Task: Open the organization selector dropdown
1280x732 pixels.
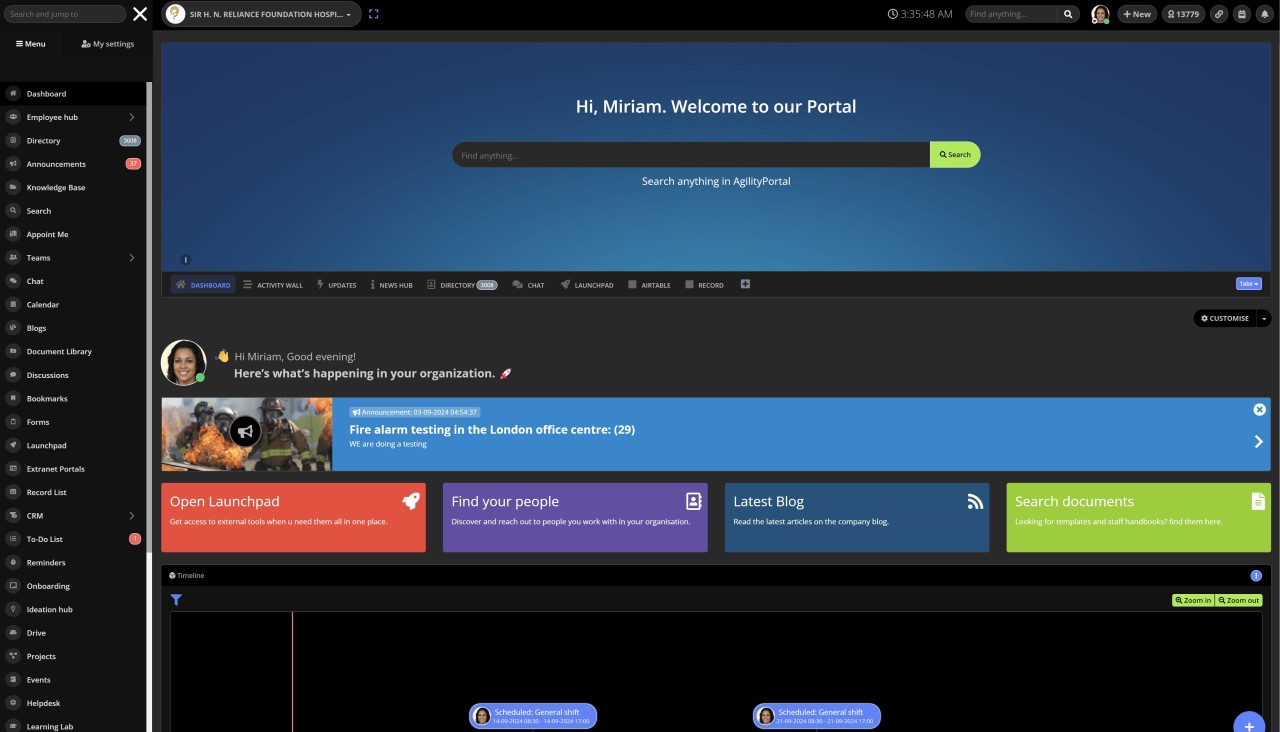Action: [261, 14]
